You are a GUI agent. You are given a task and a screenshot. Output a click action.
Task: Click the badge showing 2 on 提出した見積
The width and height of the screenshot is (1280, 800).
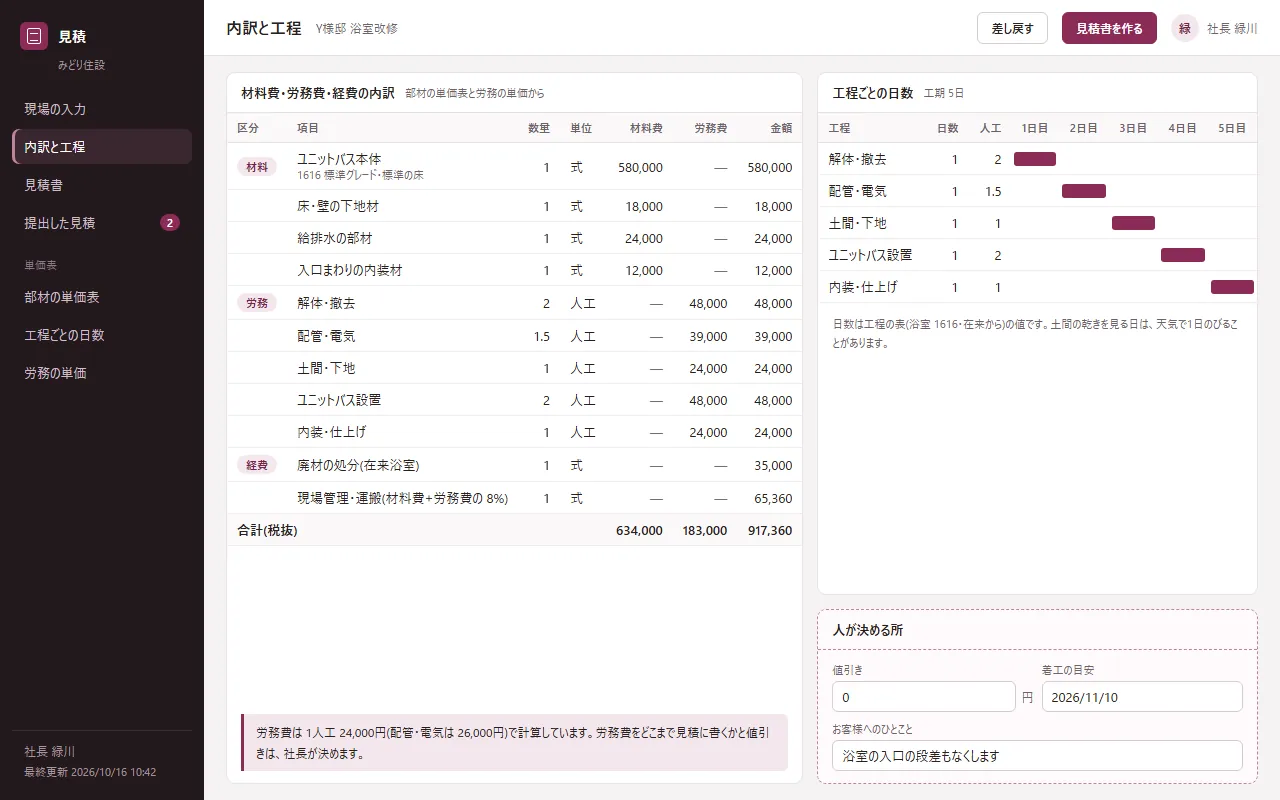(170, 223)
